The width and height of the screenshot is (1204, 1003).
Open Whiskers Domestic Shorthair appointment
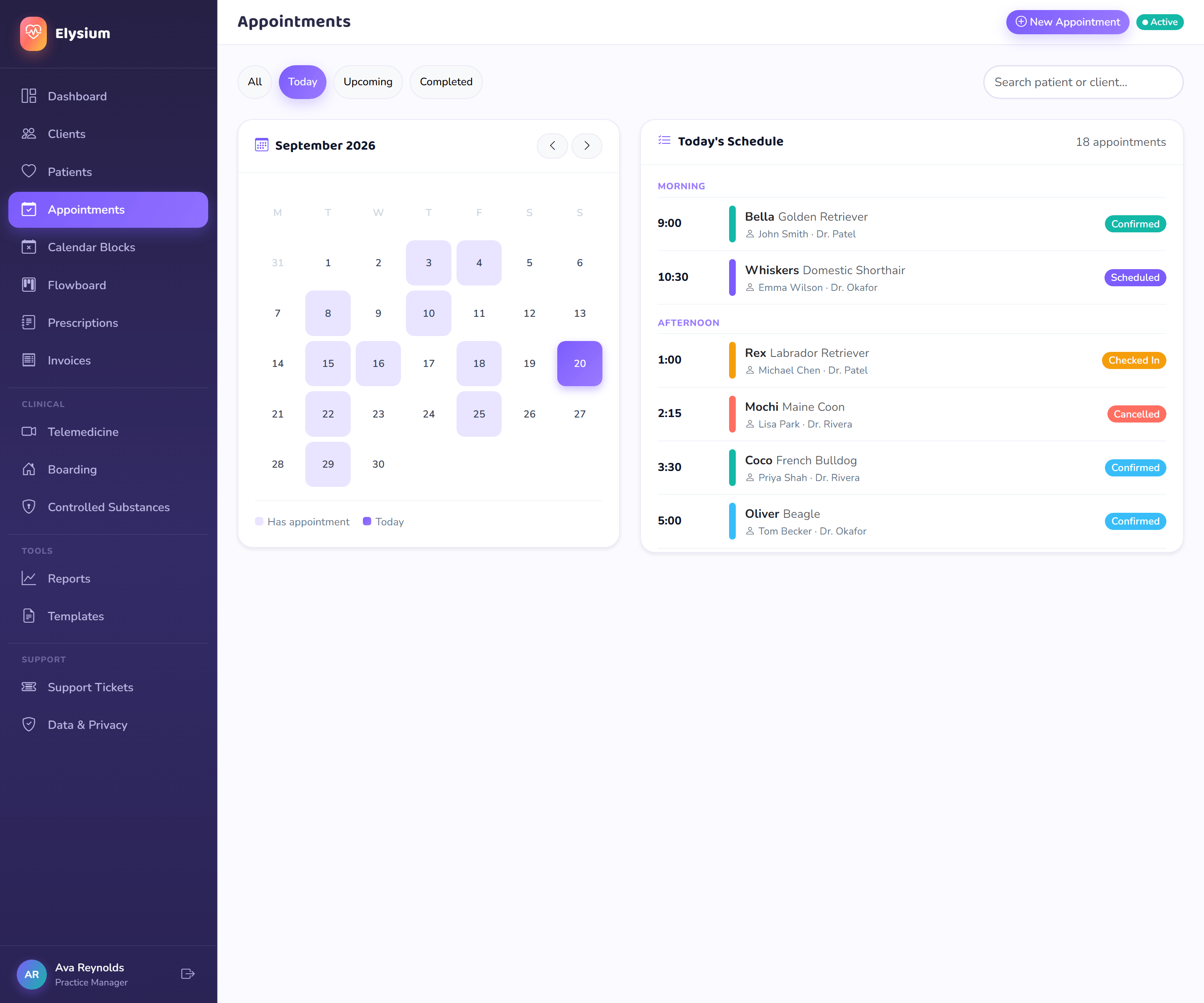pyautogui.click(x=912, y=277)
